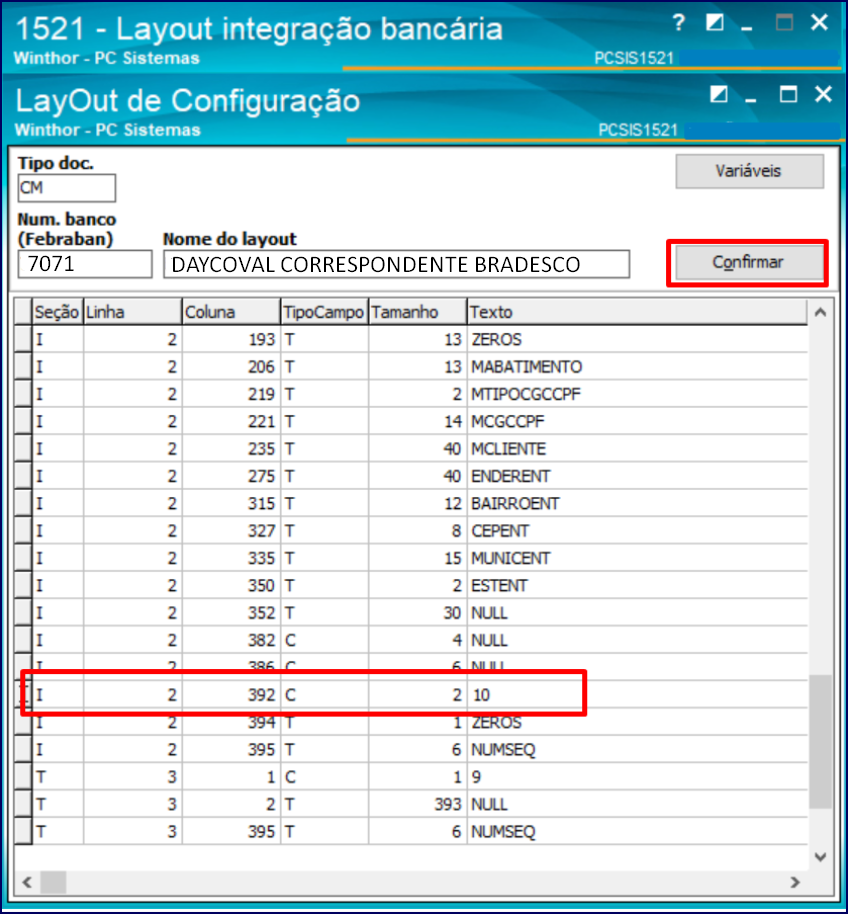The image size is (848, 914).
Task: Click the up arrow of the vertical scrollbar
Action: (x=820, y=312)
